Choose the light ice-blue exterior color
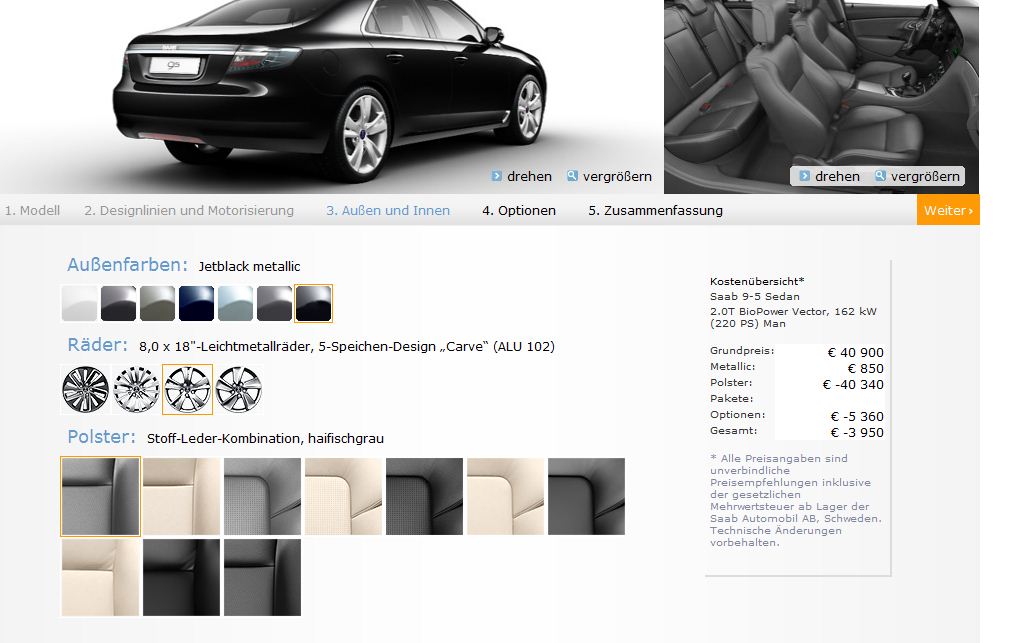The image size is (1011, 643). pos(235,303)
